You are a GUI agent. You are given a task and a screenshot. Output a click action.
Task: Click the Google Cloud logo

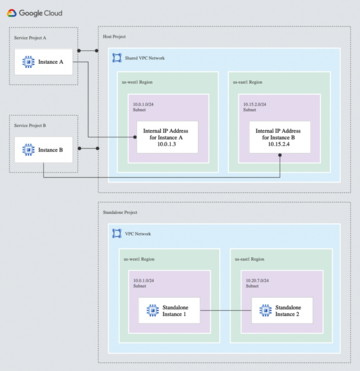click(35, 13)
